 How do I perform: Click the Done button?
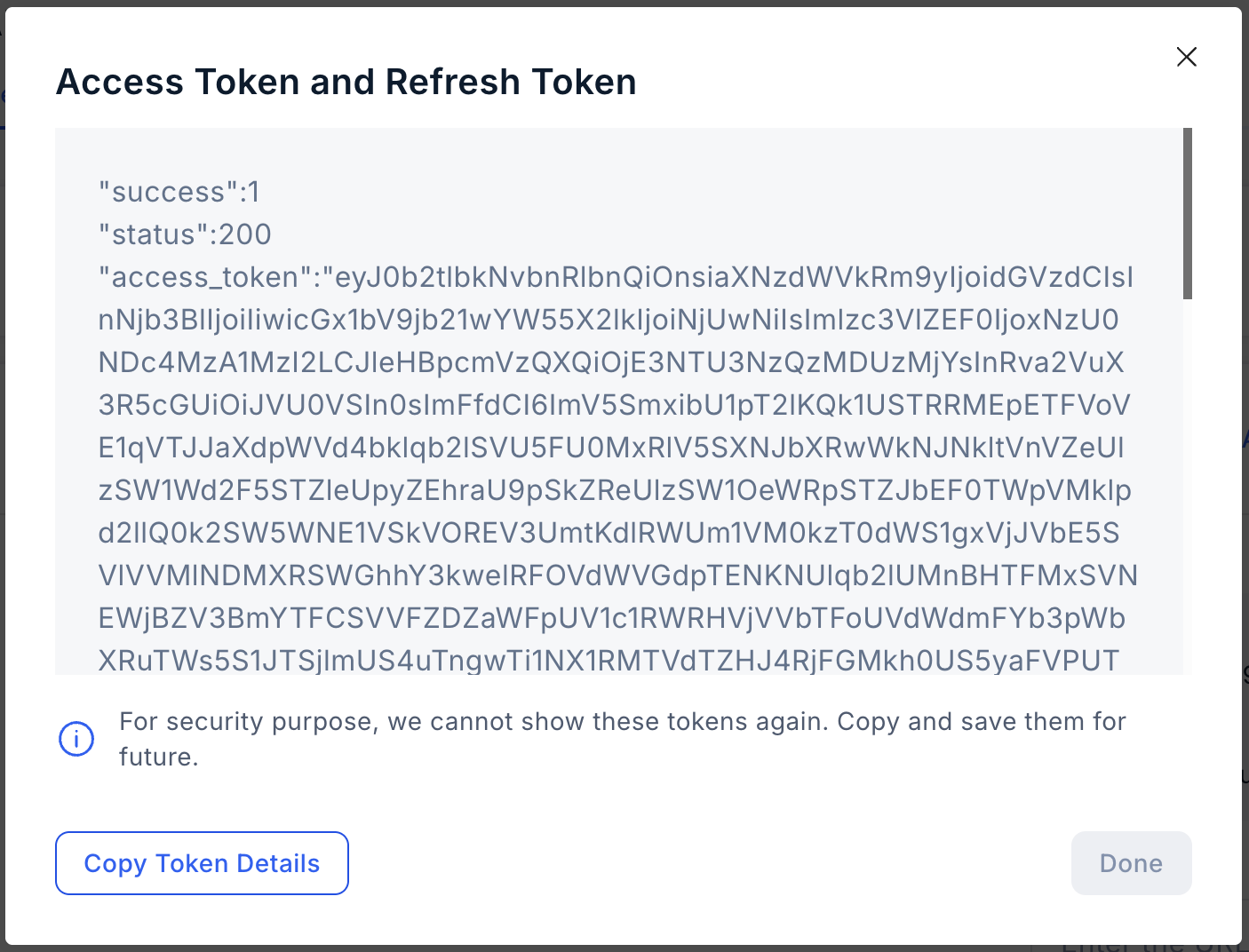pos(1131,863)
